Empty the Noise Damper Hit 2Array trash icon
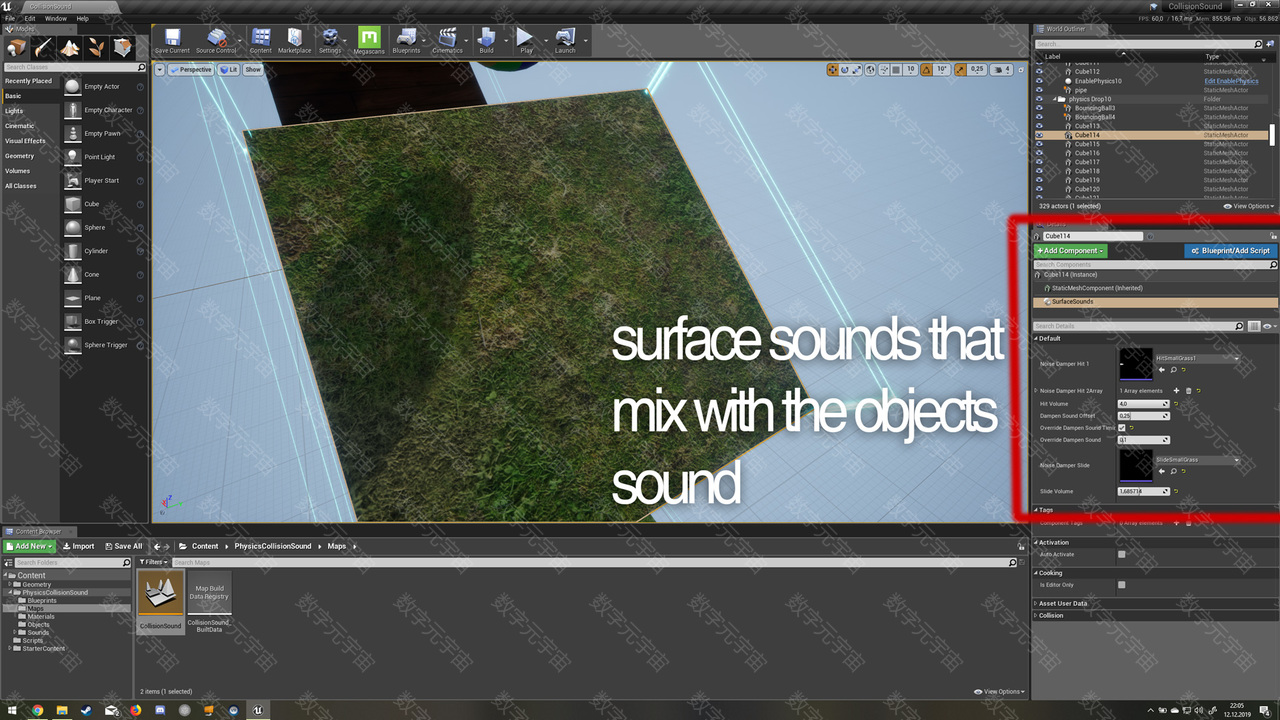This screenshot has width=1280, height=720. coord(1188,390)
